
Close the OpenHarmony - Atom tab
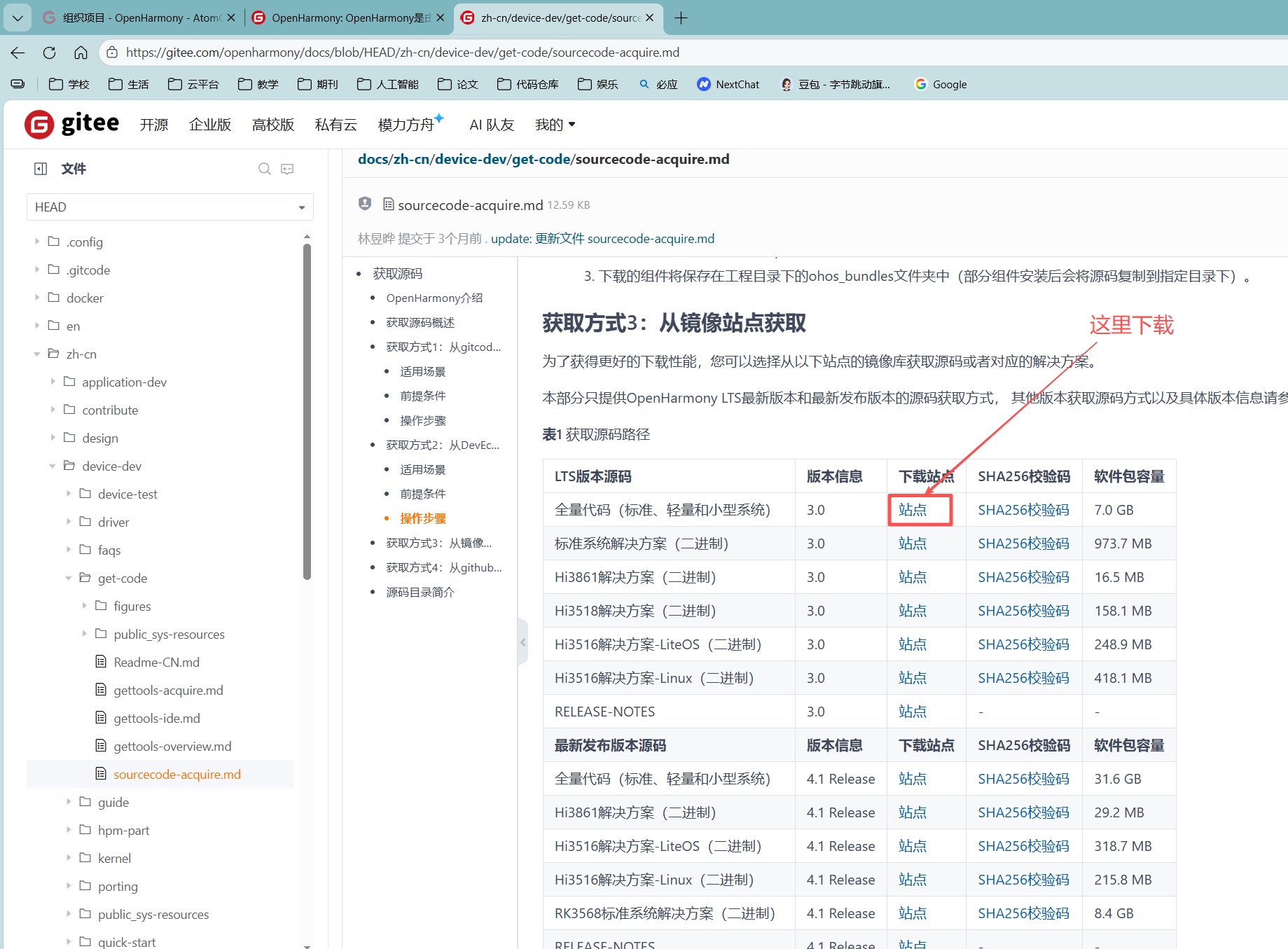(x=231, y=18)
